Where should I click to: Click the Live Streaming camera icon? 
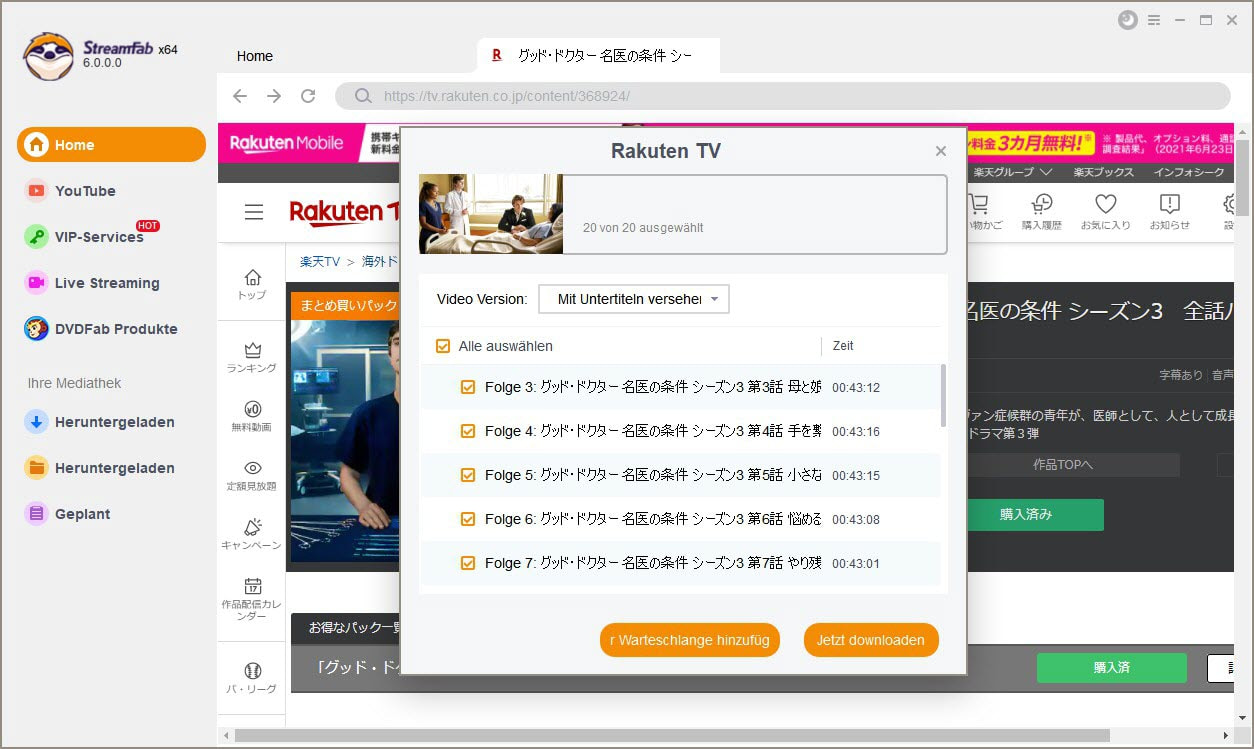point(36,283)
